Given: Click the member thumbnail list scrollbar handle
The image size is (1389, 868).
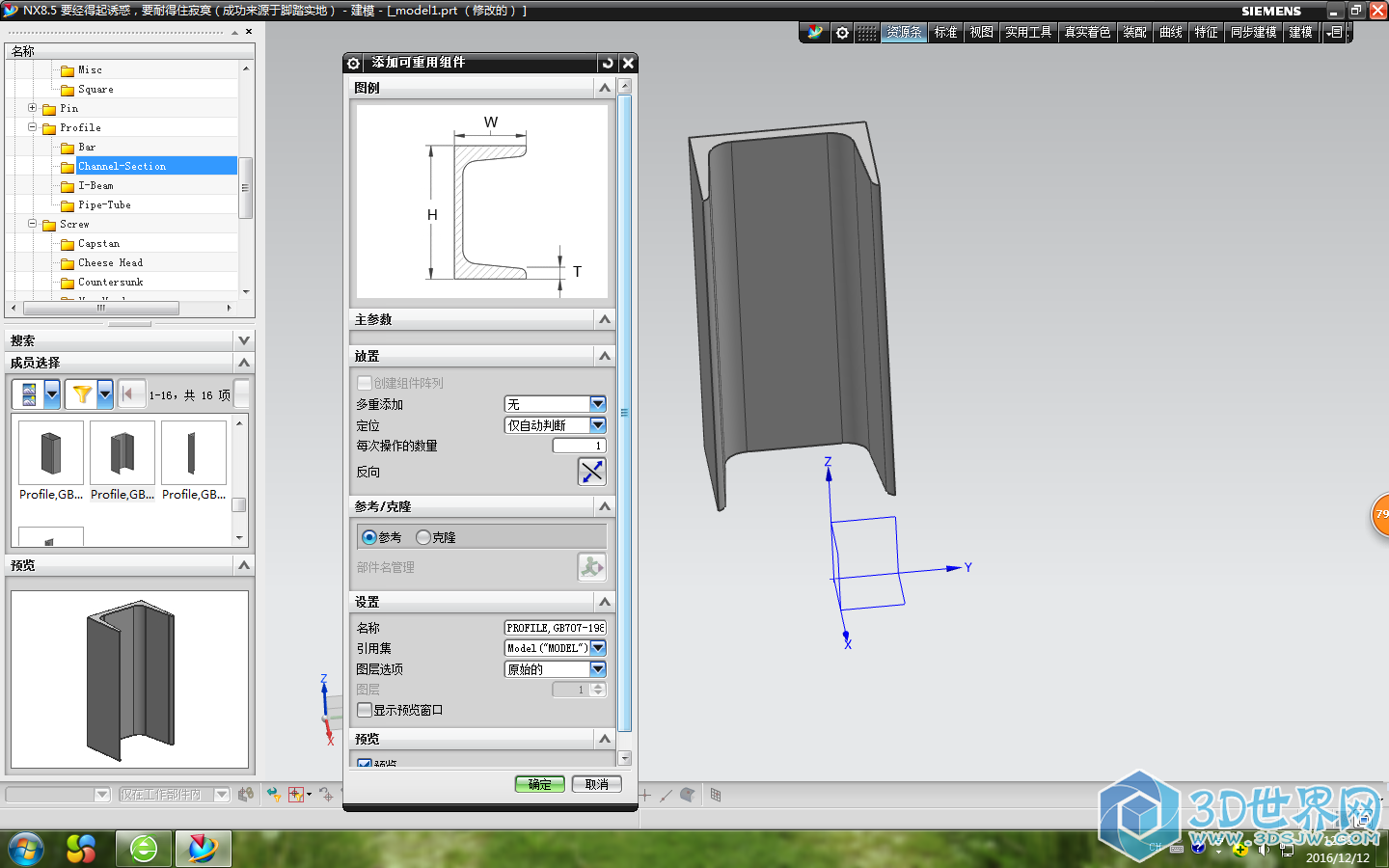Looking at the screenshot, I should [x=239, y=504].
